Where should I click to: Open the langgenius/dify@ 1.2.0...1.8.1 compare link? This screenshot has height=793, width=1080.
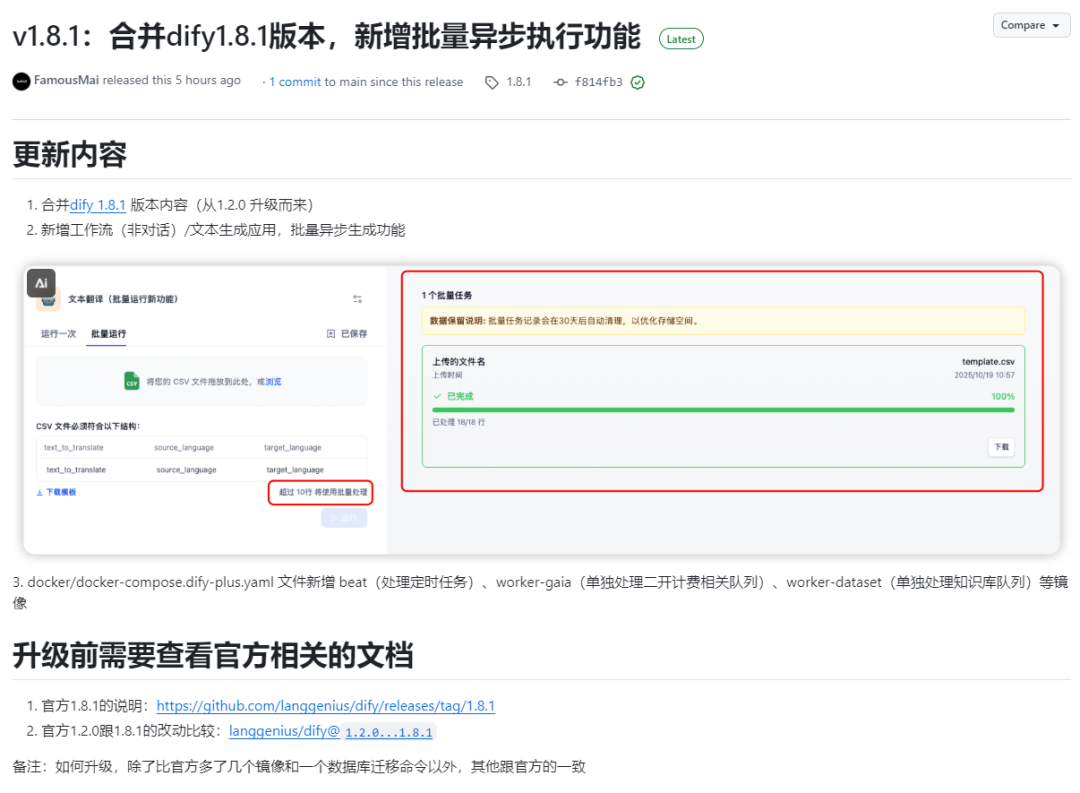coord(331,731)
